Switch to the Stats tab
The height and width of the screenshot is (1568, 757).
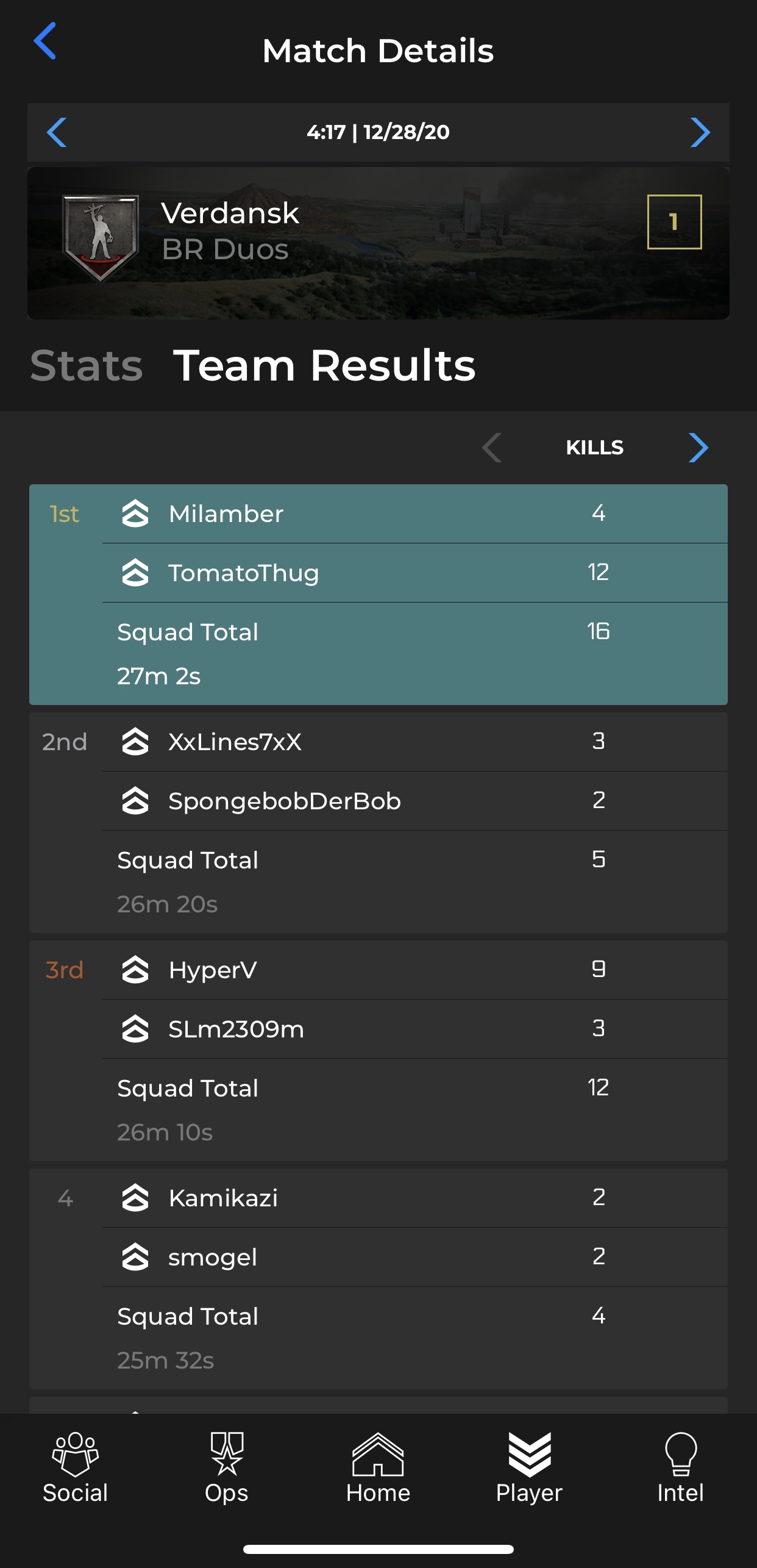[x=87, y=366]
